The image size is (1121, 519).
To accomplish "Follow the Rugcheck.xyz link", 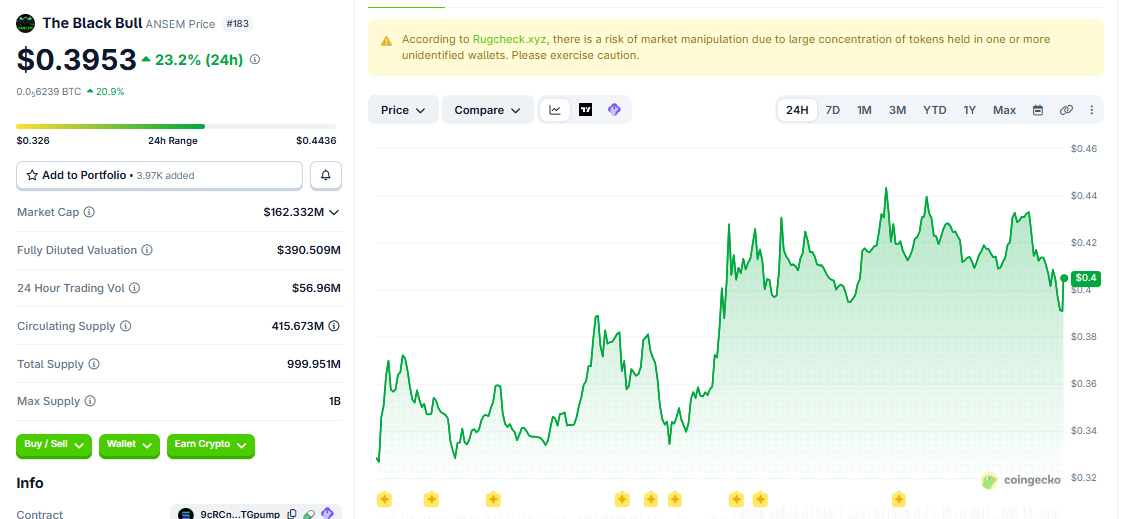I will click(x=507, y=39).
